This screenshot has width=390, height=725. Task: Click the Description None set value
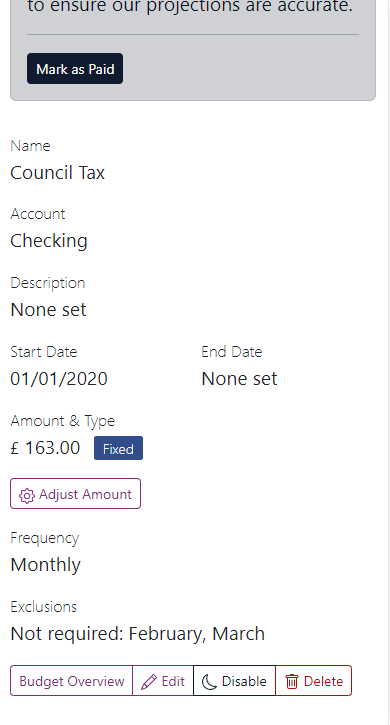coord(48,310)
